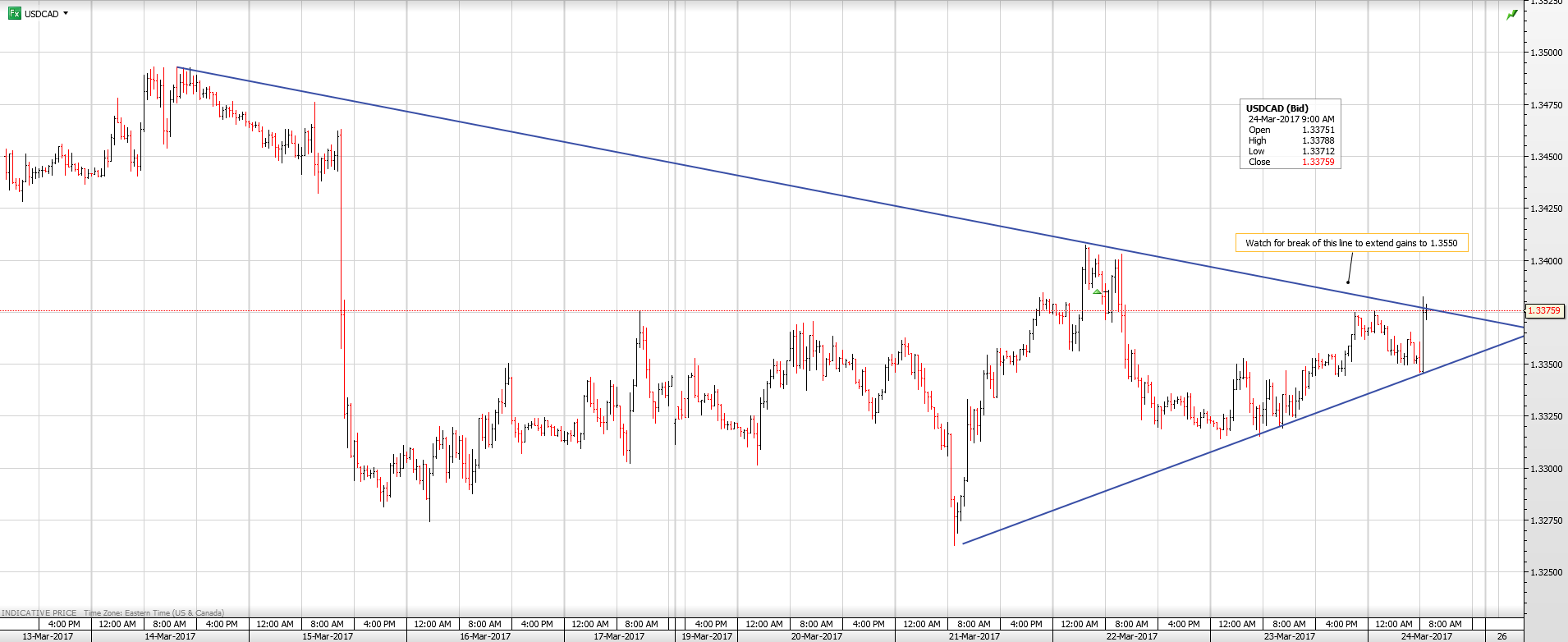This screenshot has height=642, width=1568.
Task: Open the USDCAD symbol dropdown arrow
Action: coord(66,13)
